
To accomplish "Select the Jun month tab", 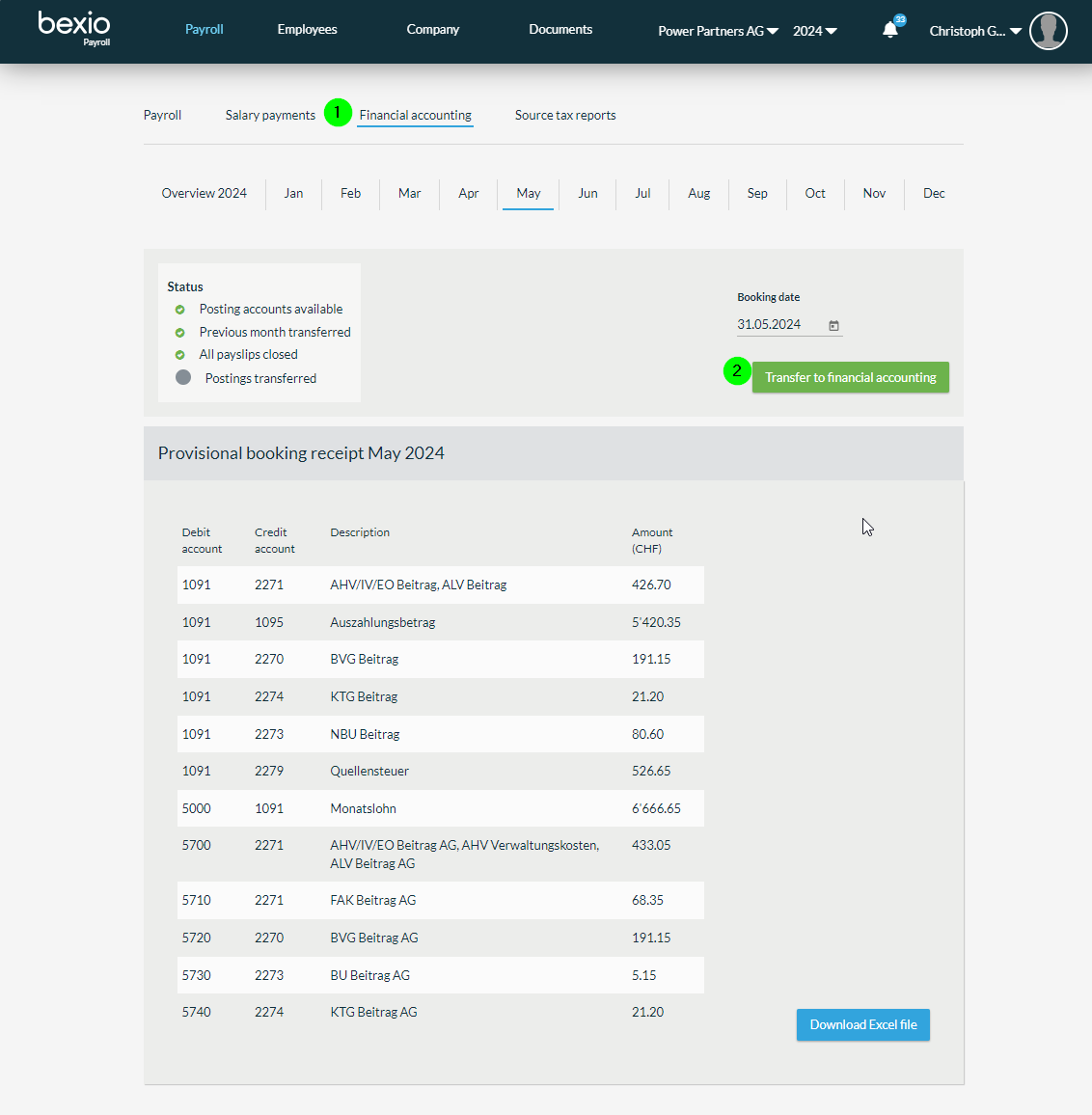I will tap(587, 194).
